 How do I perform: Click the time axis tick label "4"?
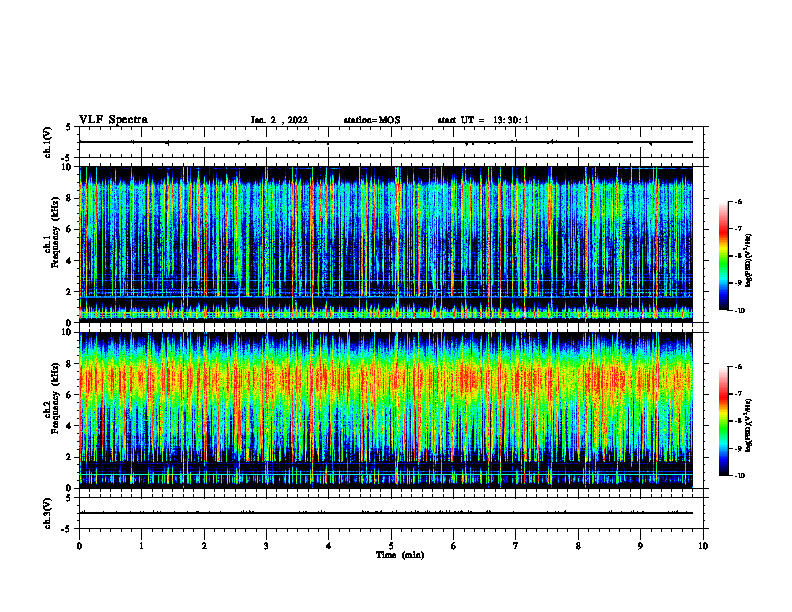(x=329, y=546)
